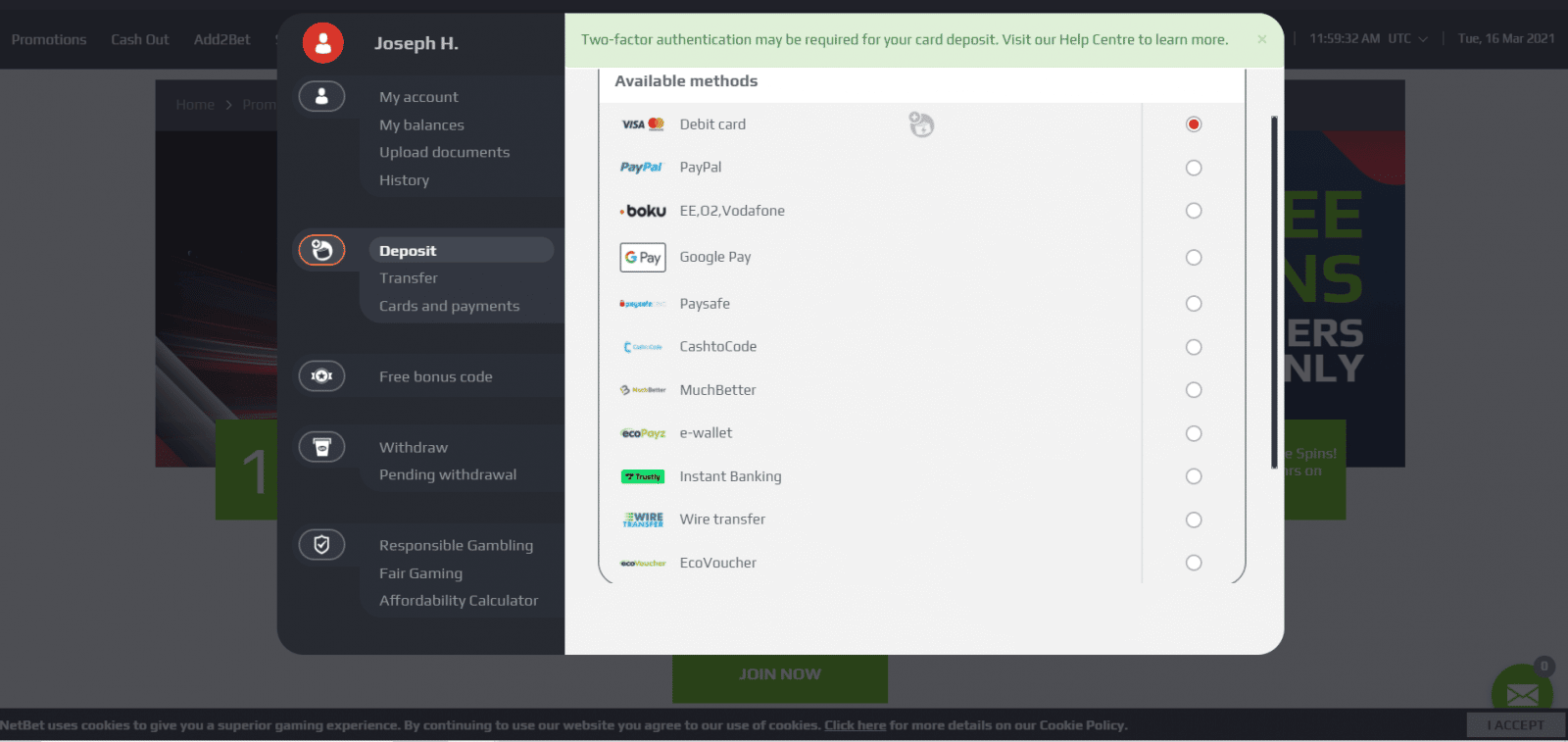Viewport: 1568px width, 742px height.
Task: Select Deposit in the sidebar
Action: click(x=461, y=251)
